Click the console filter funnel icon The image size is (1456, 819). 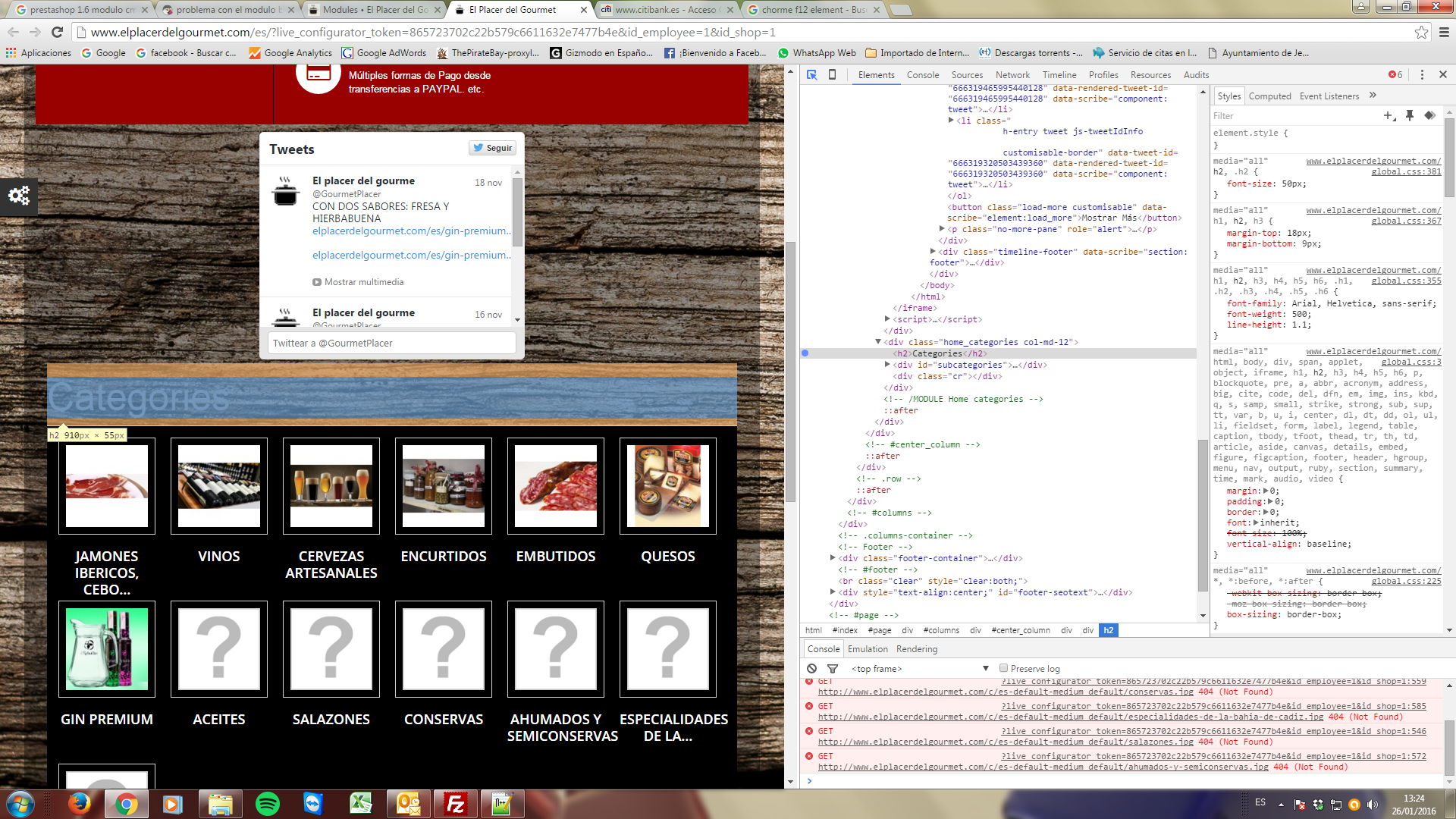832,668
